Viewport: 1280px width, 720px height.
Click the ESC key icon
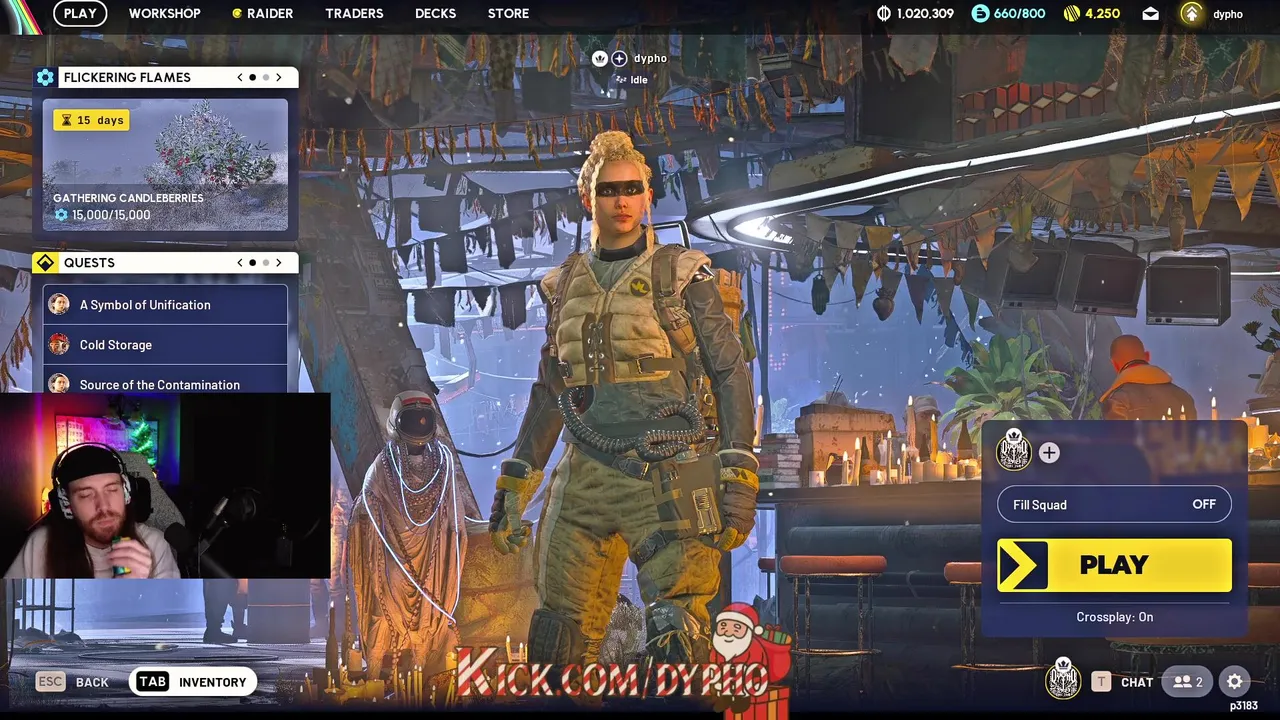(x=50, y=681)
